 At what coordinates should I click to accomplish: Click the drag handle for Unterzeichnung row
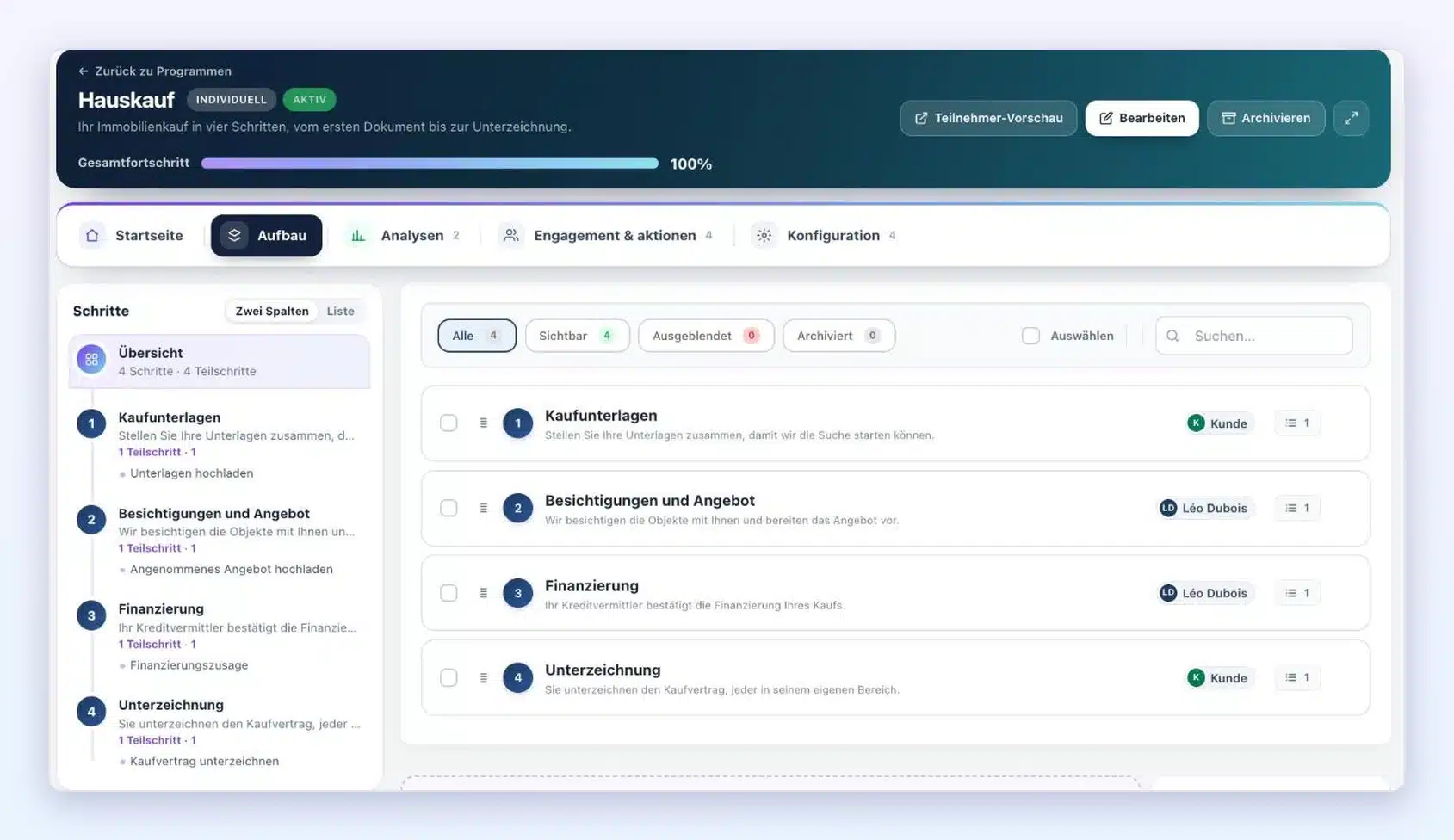[484, 677]
